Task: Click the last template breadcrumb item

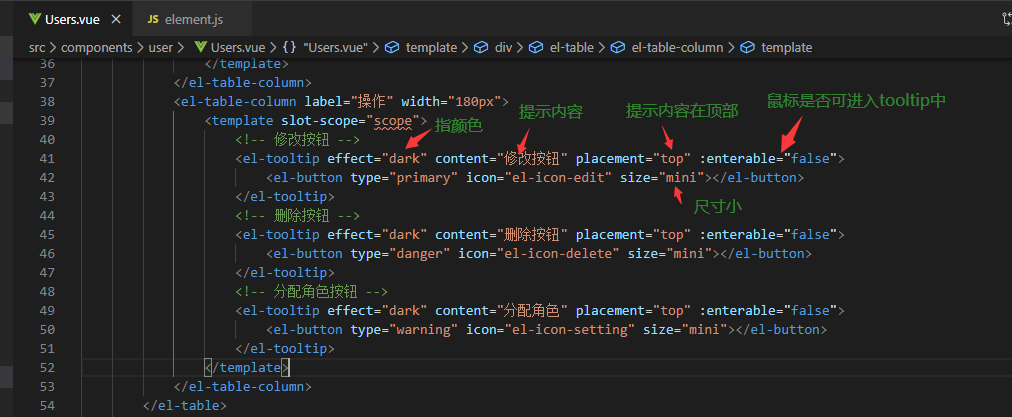Action: click(x=776, y=47)
